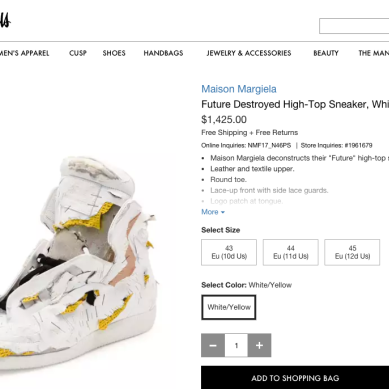Expand the More description arrow
The image size is (389, 389).
tap(213, 212)
